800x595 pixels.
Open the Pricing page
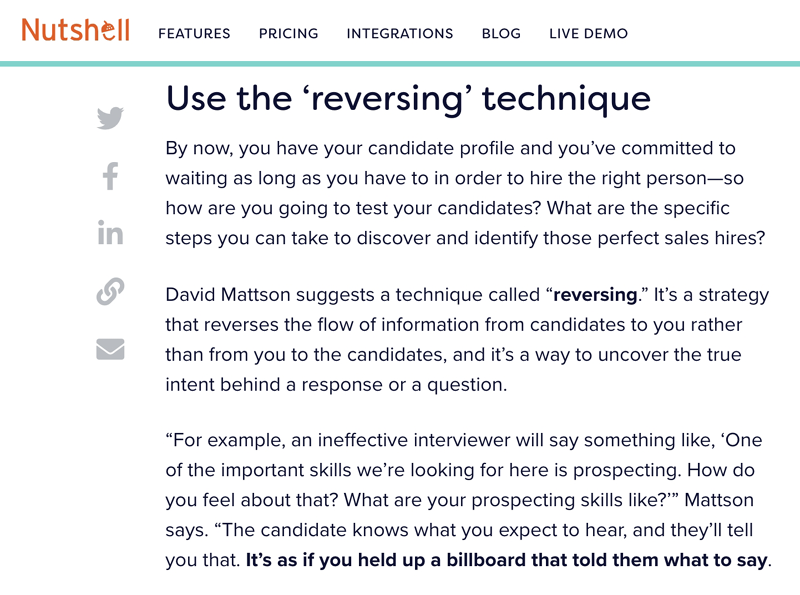pos(288,34)
